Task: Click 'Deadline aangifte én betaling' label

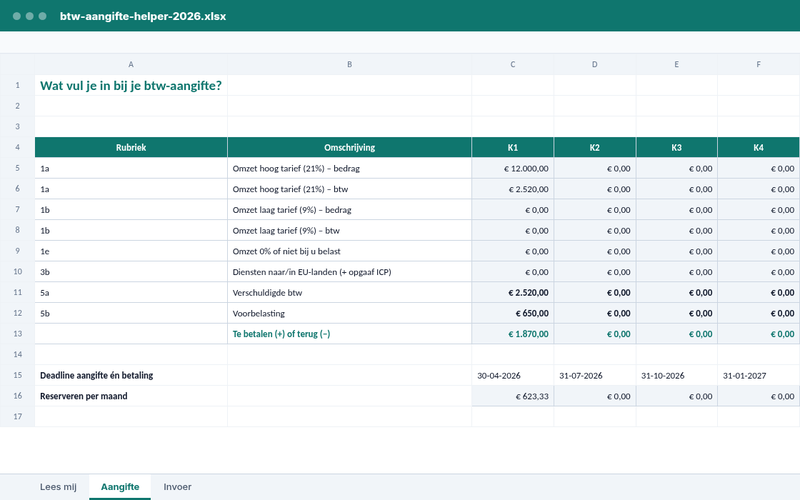Action: click(x=131, y=375)
